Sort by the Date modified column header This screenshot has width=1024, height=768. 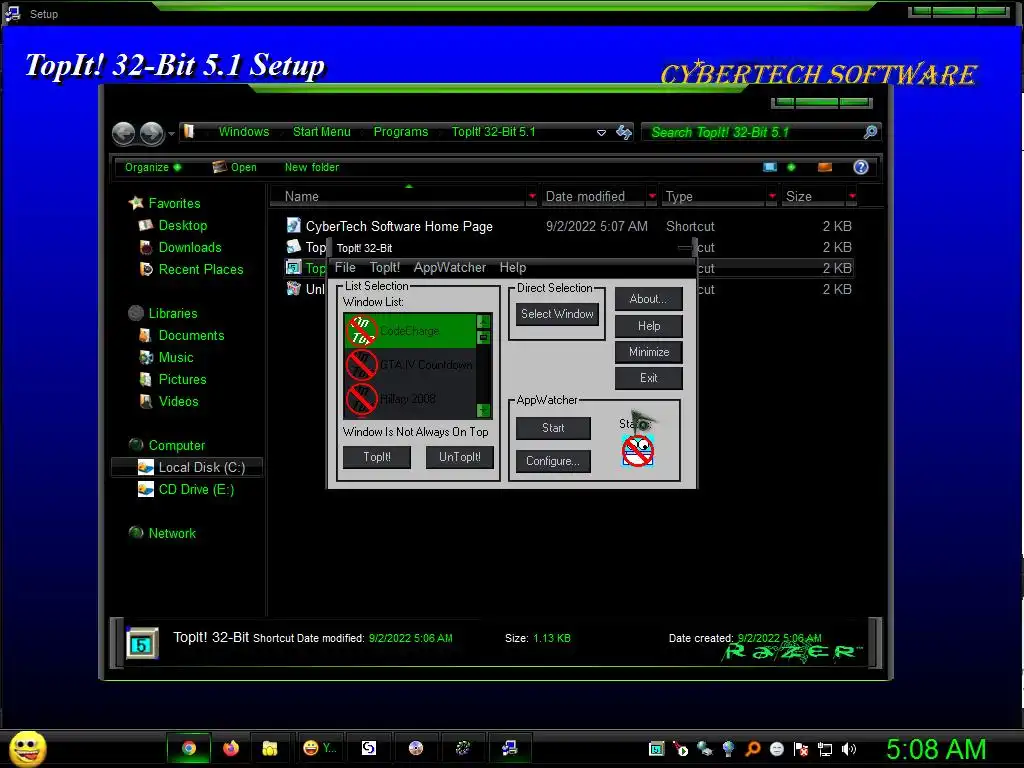coord(585,196)
